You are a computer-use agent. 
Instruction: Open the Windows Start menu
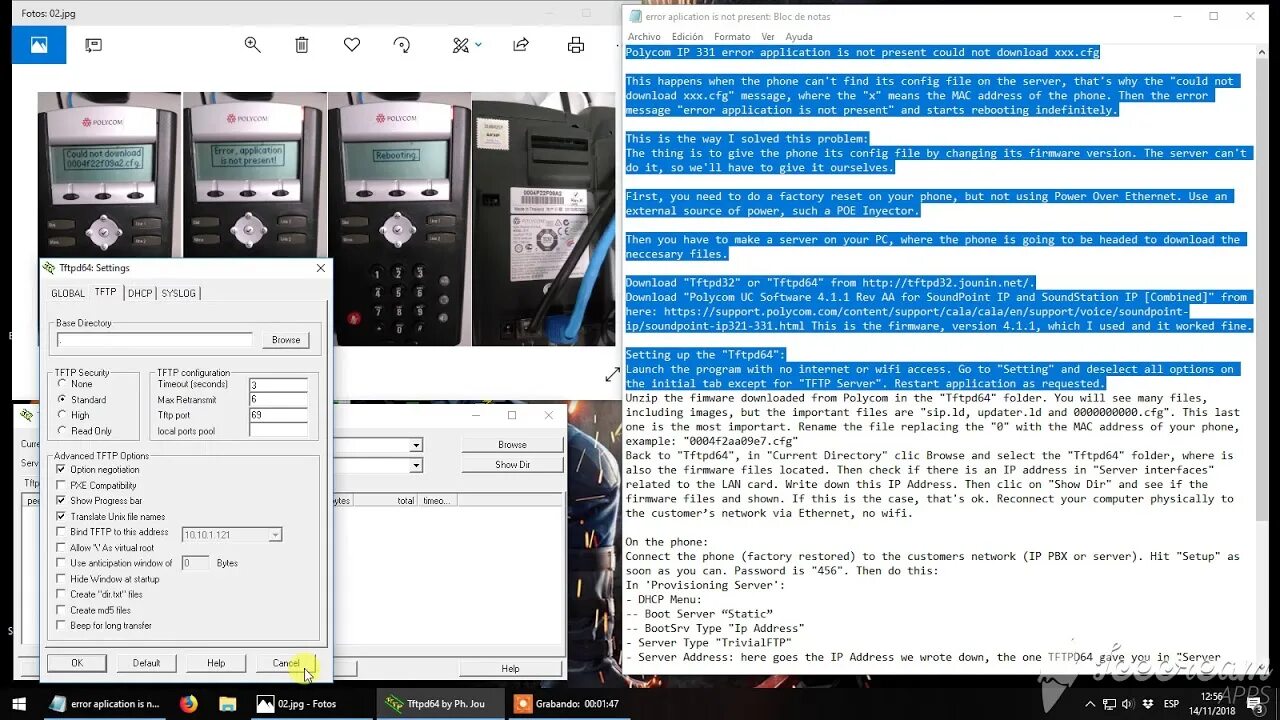tap(19, 704)
